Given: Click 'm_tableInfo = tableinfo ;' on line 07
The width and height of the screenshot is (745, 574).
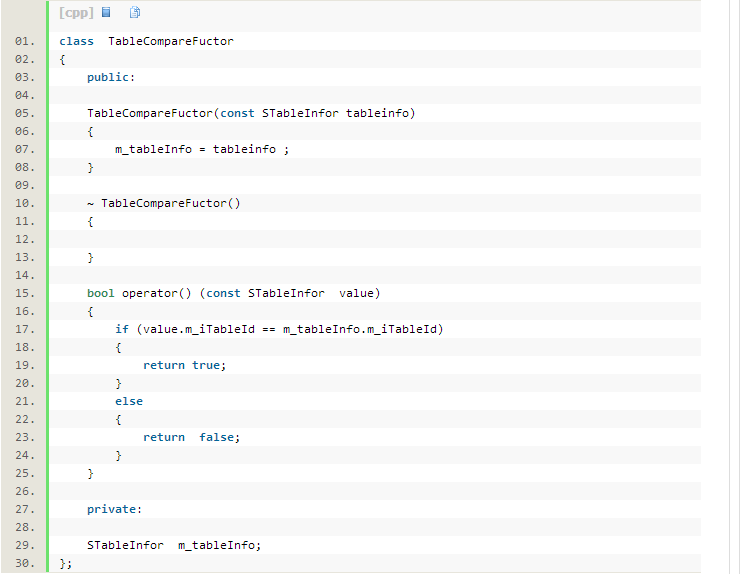Looking at the screenshot, I should pyautogui.click(x=202, y=150).
